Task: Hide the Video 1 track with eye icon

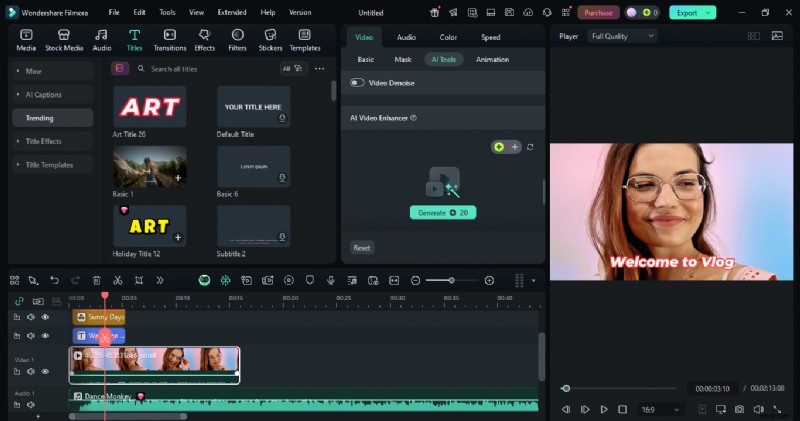Action: 45,371
